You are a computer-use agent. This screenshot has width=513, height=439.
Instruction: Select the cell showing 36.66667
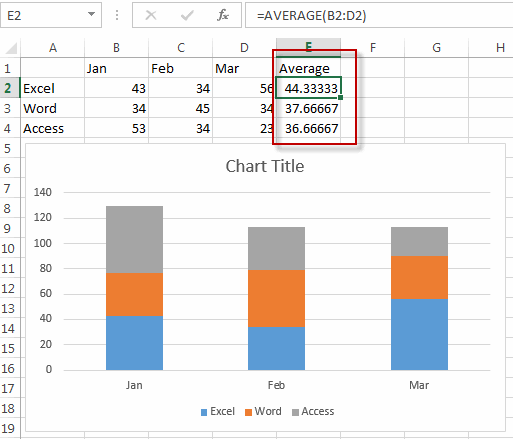coord(308,128)
